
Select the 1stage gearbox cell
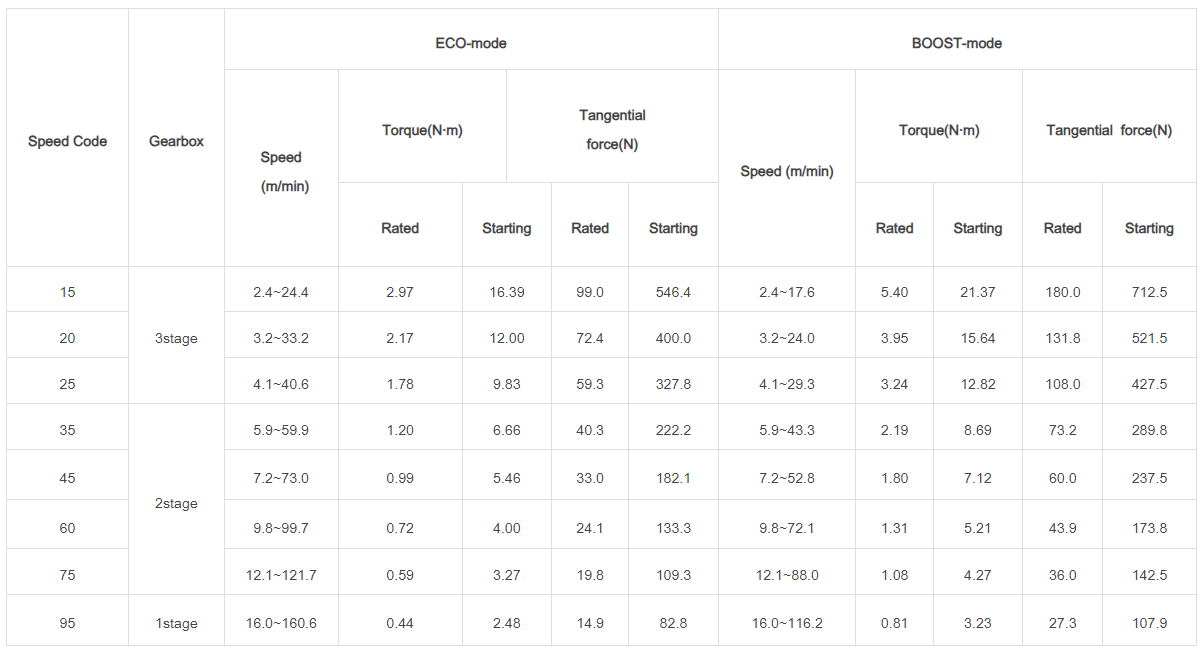tap(176, 623)
